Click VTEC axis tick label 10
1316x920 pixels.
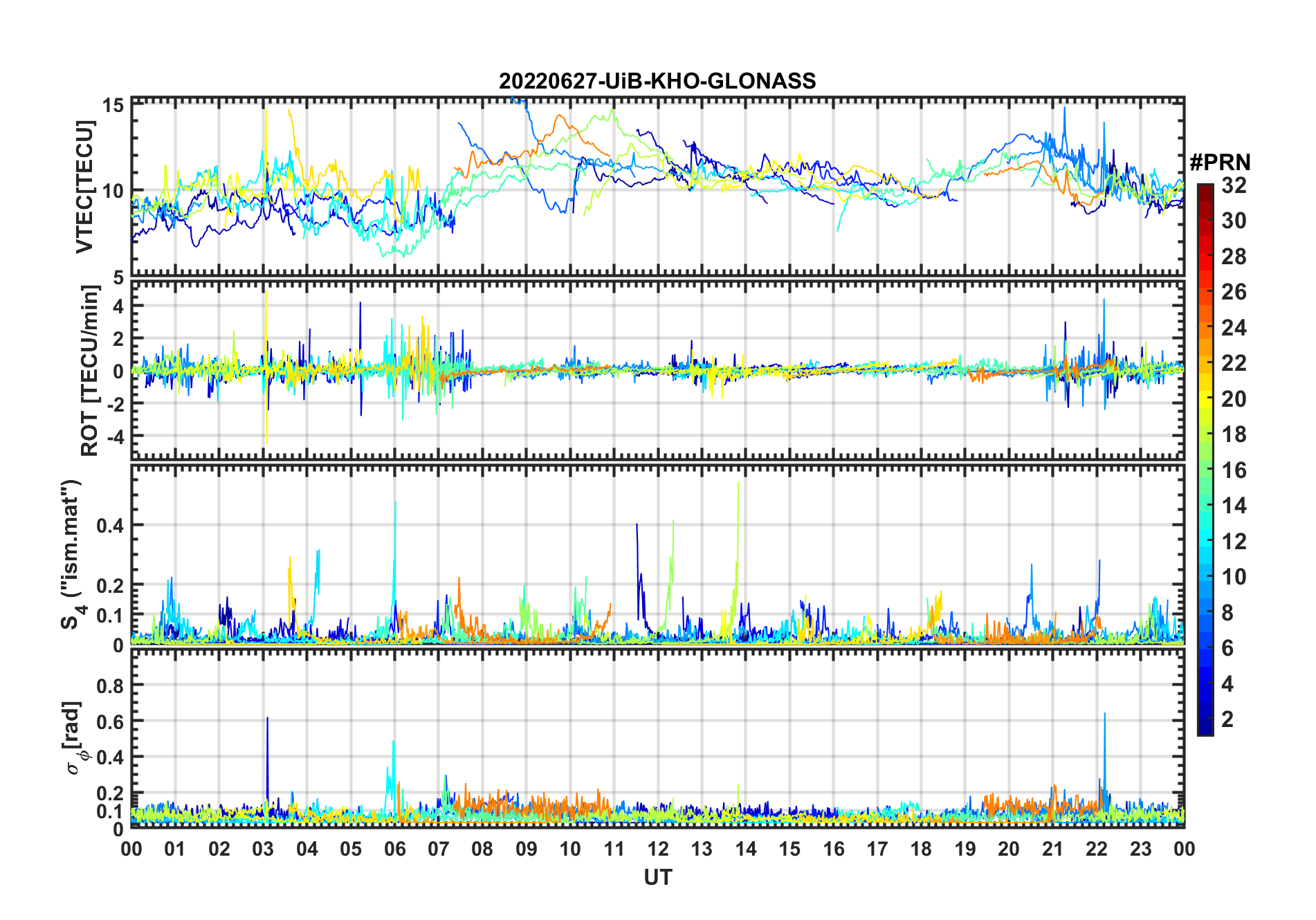point(113,190)
